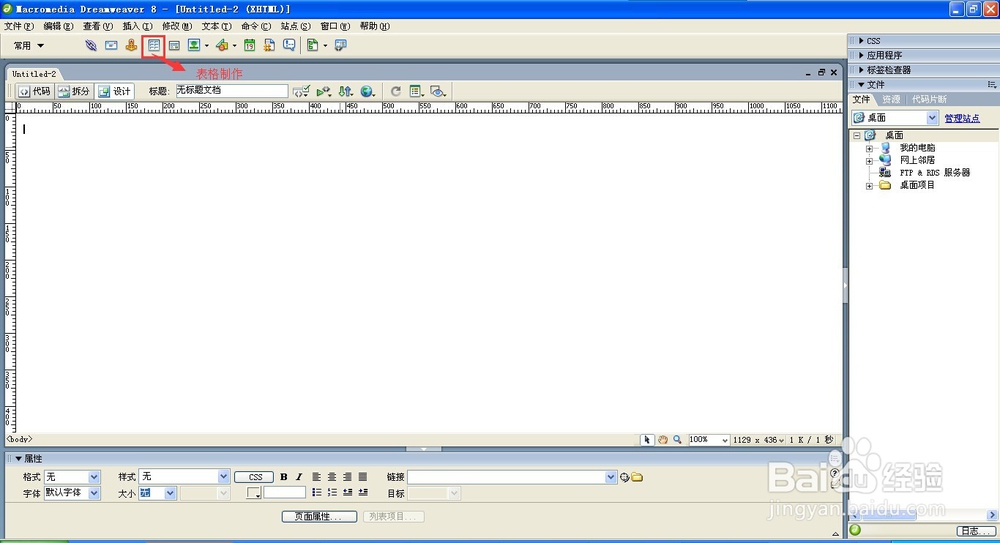This screenshot has width=1000, height=543.
Task: Insert a server-side include
Action: tap(269, 45)
